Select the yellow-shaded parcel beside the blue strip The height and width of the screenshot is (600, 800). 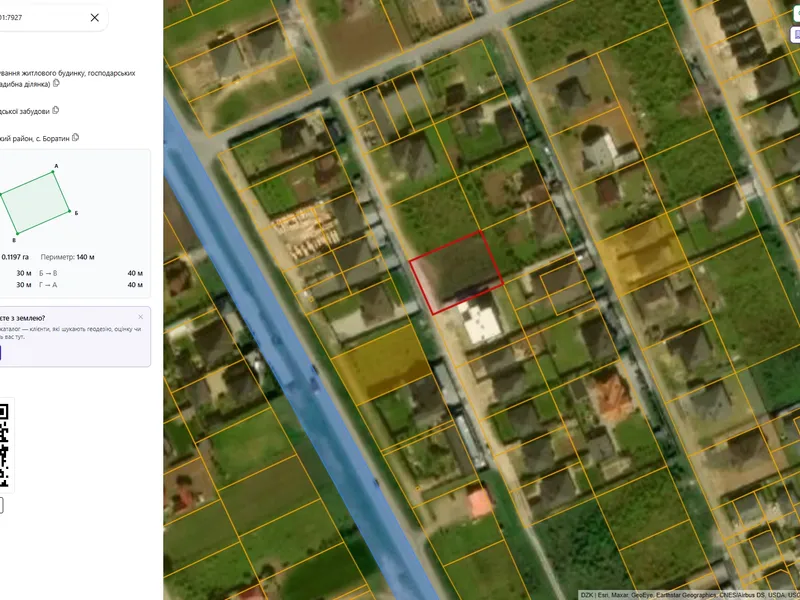point(382,363)
